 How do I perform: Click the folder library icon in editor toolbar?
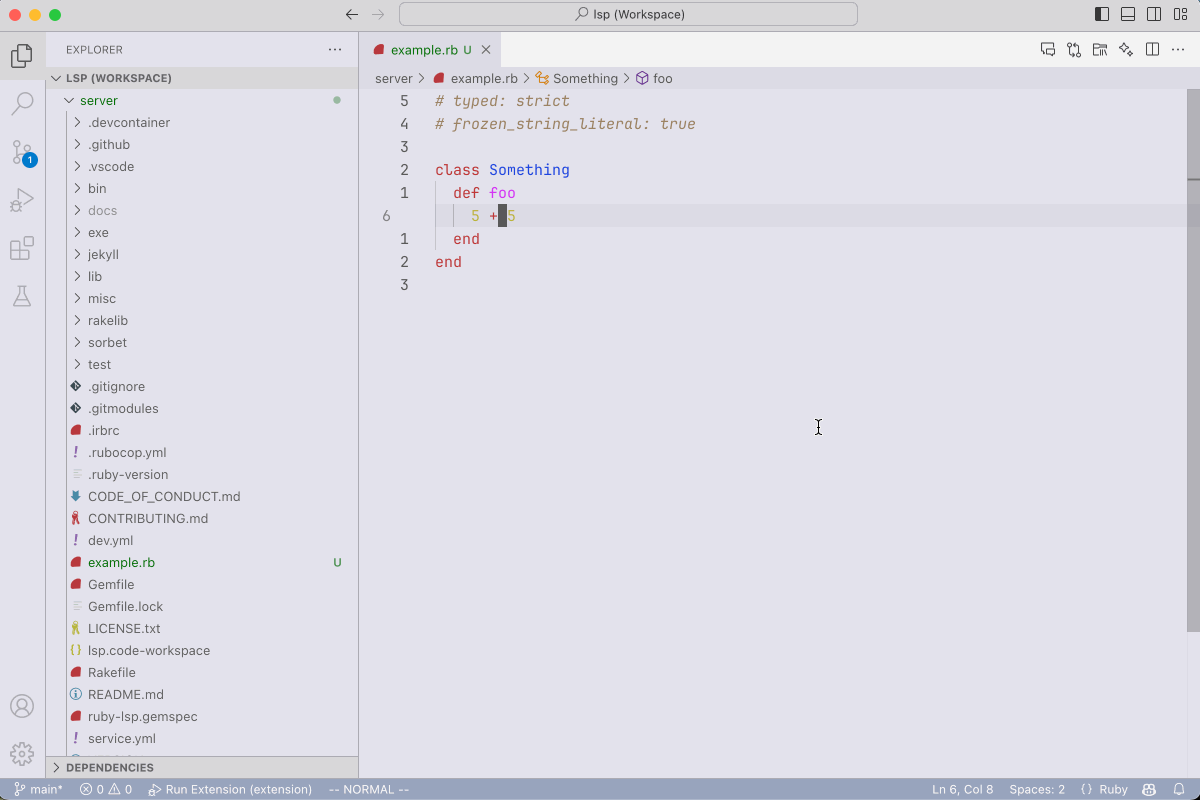click(x=1100, y=49)
